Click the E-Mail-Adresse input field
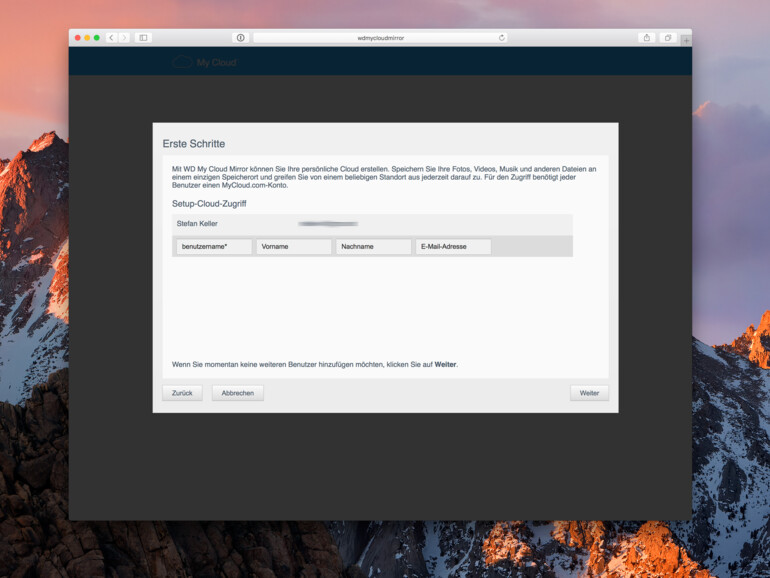This screenshot has width=770, height=578. click(453, 247)
